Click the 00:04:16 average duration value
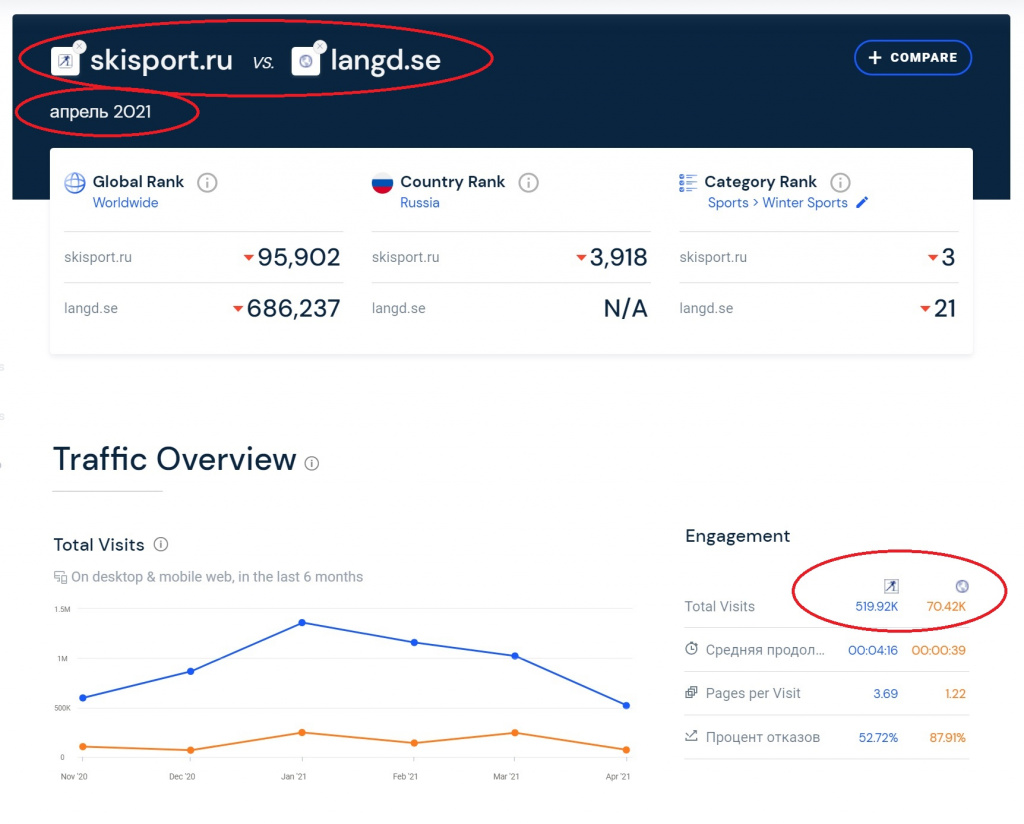The image size is (1024, 824). tap(872, 650)
